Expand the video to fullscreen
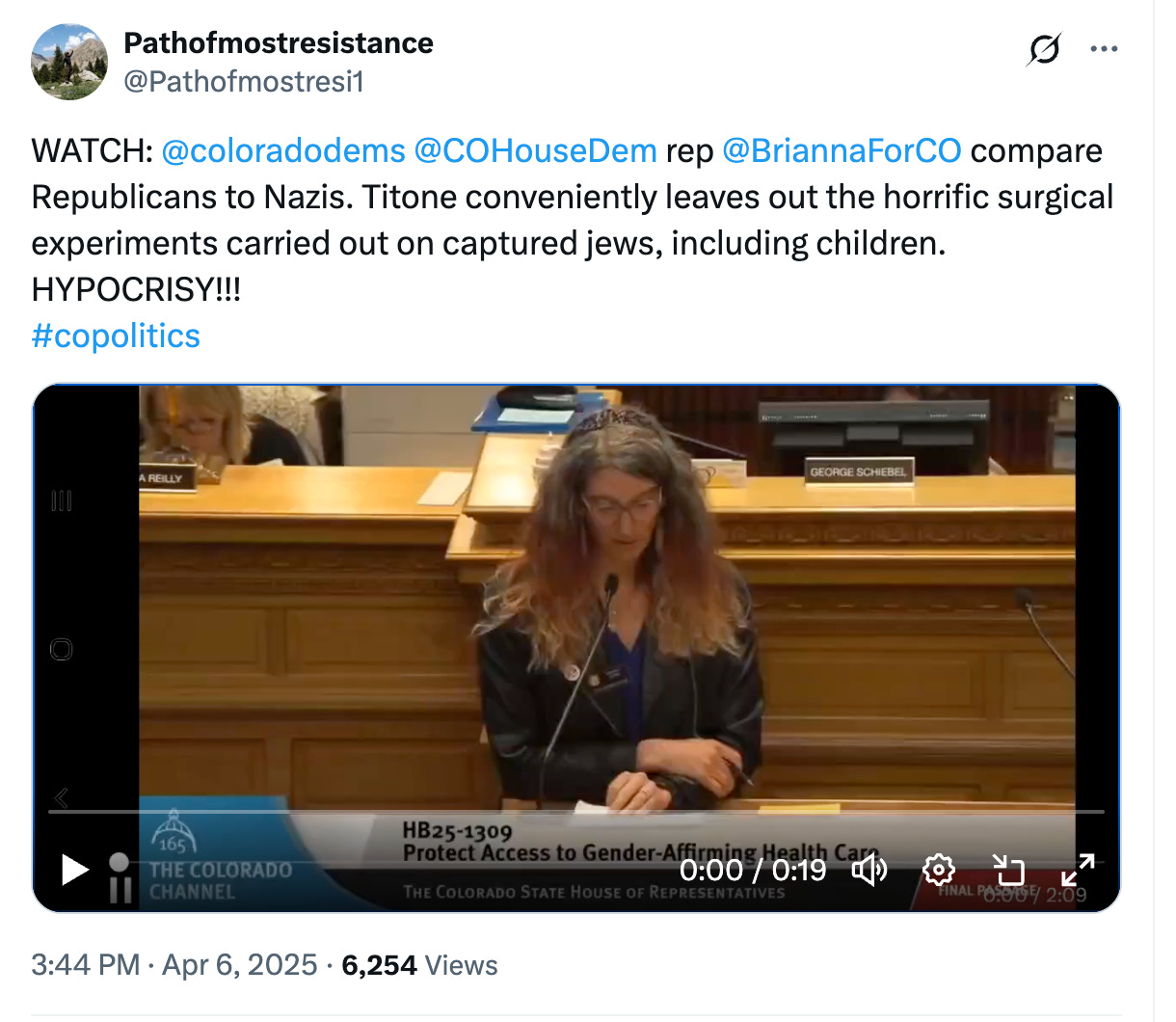 pyautogui.click(x=1078, y=871)
